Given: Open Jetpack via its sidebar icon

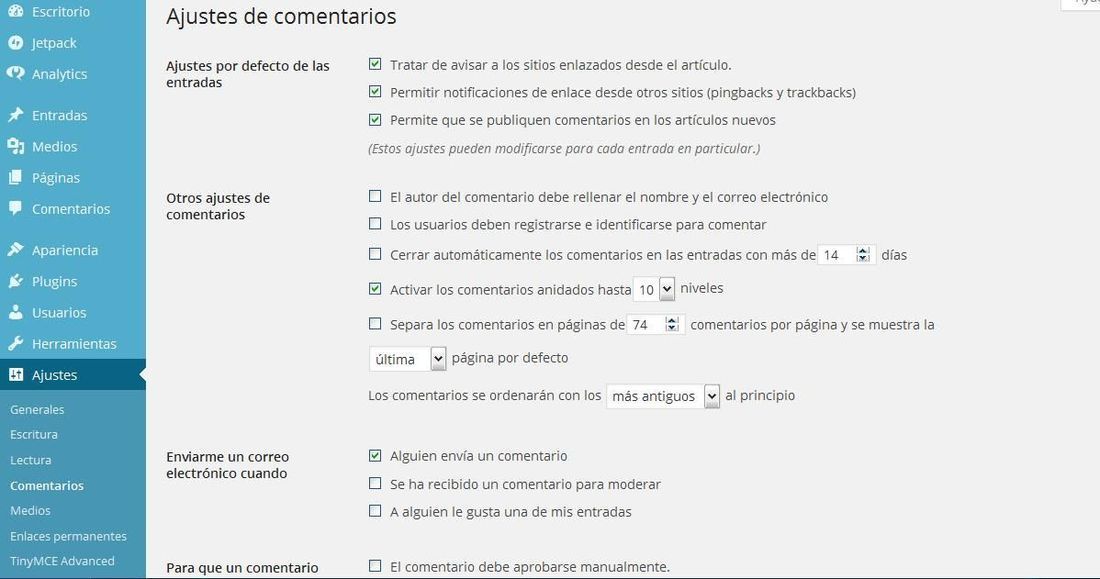Looking at the screenshot, I should point(15,43).
